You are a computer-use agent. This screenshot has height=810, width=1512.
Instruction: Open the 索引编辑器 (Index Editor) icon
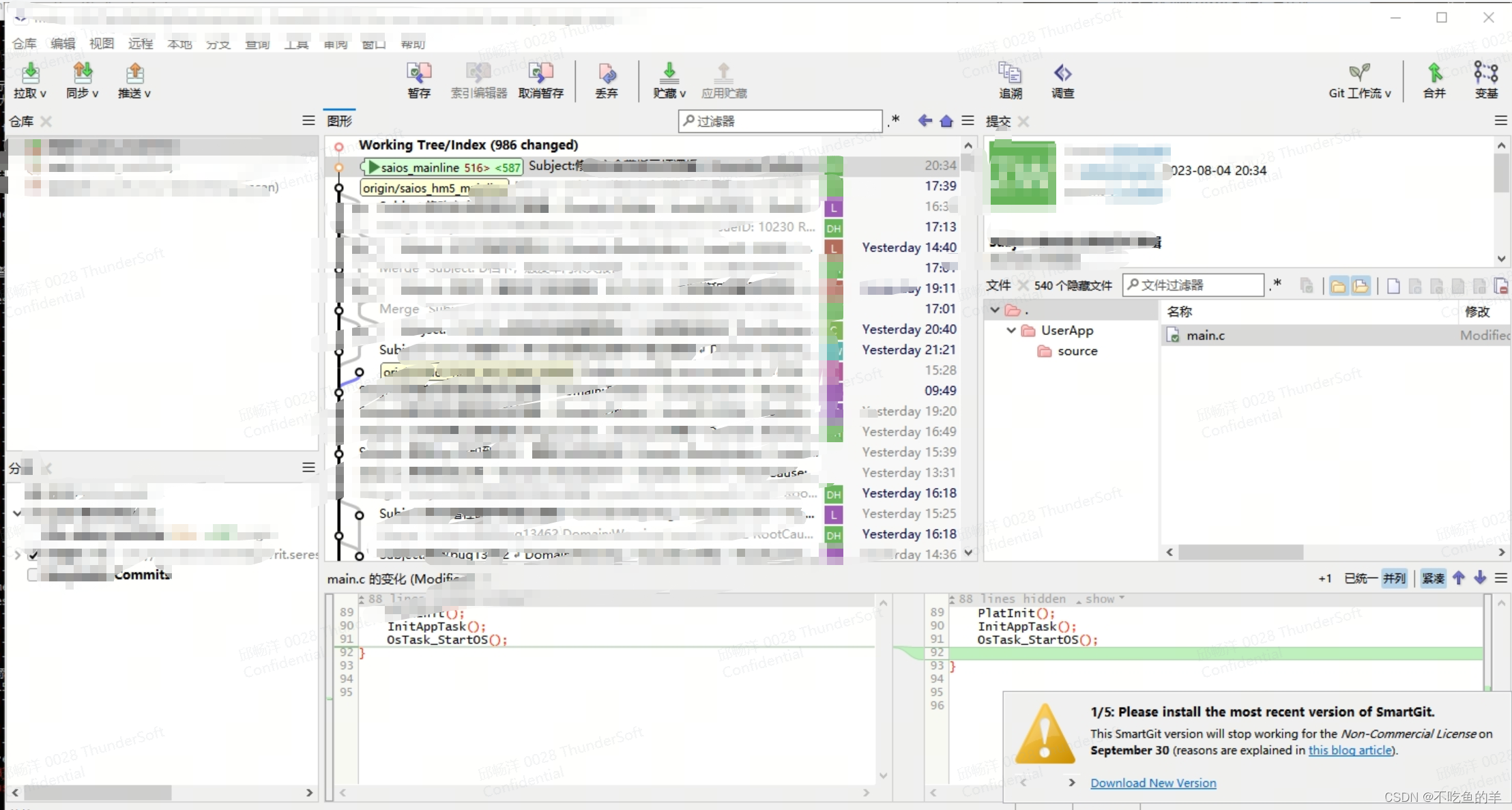coord(478,79)
